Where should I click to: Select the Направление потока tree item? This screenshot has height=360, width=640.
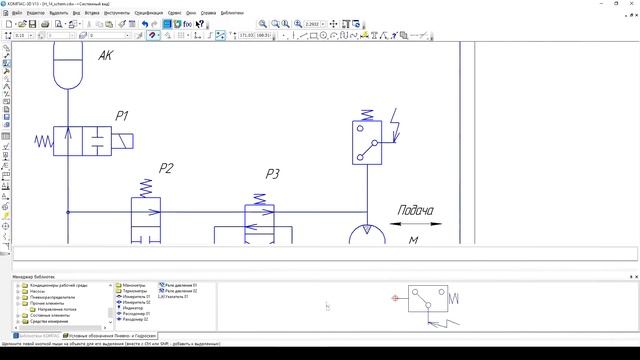pos(57,309)
